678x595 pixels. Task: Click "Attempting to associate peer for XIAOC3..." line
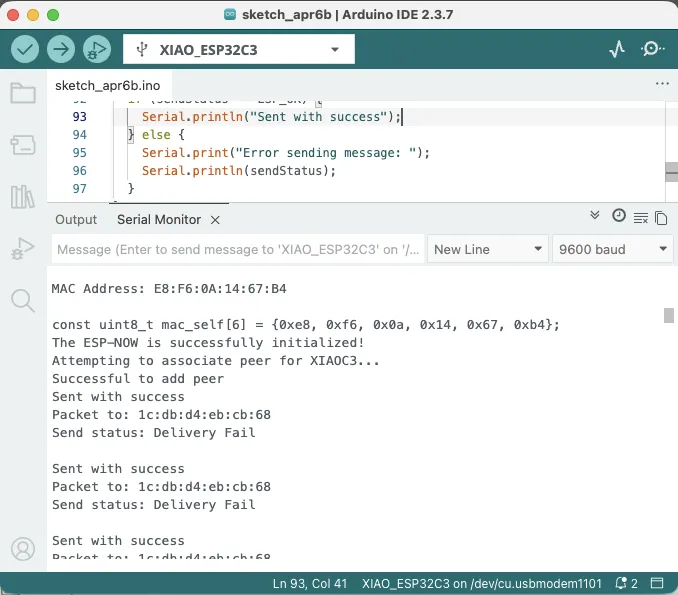[216, 361]
